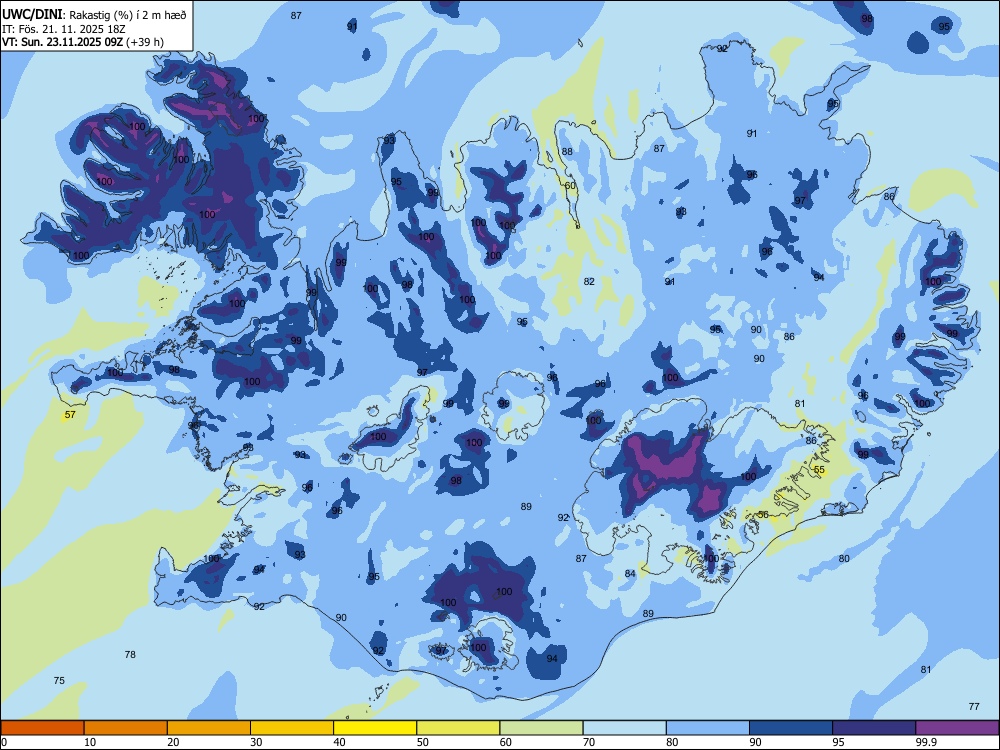Screen dimensions: 1000x750
Task: Click the humidity value '57' on the map
Action: (x=70, y=415)
